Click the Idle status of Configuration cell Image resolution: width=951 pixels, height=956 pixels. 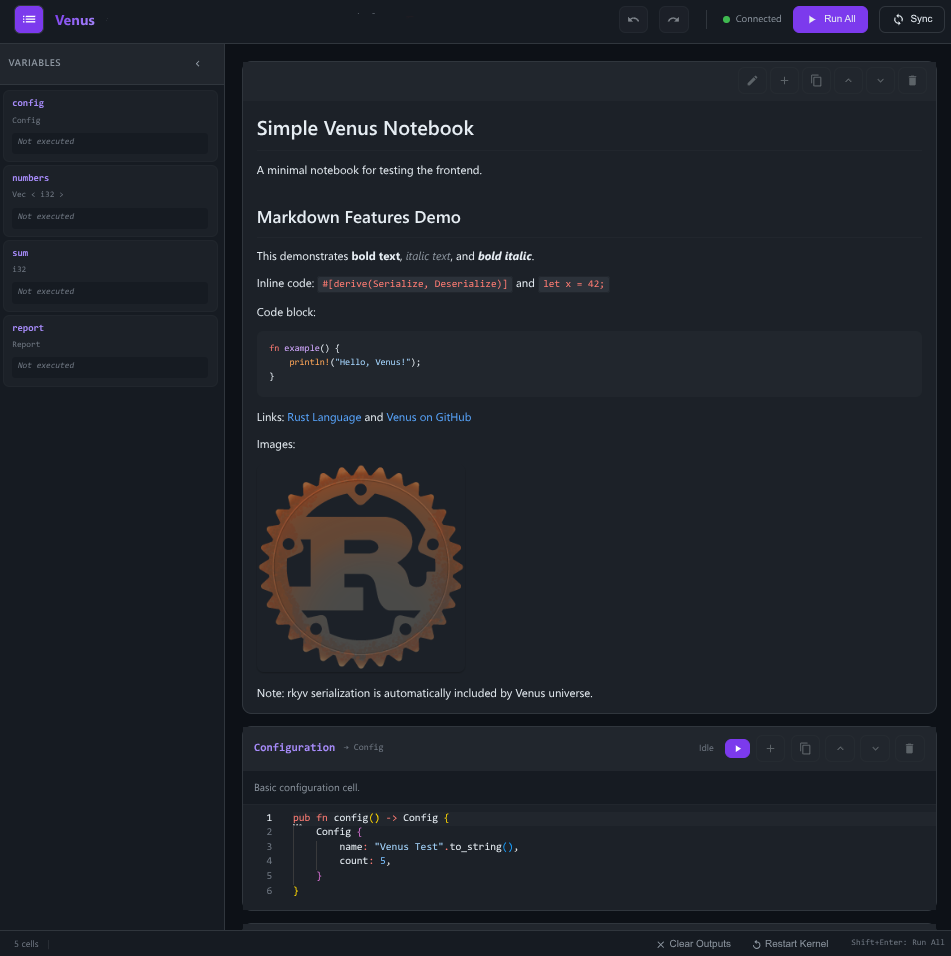click(706, 748)
